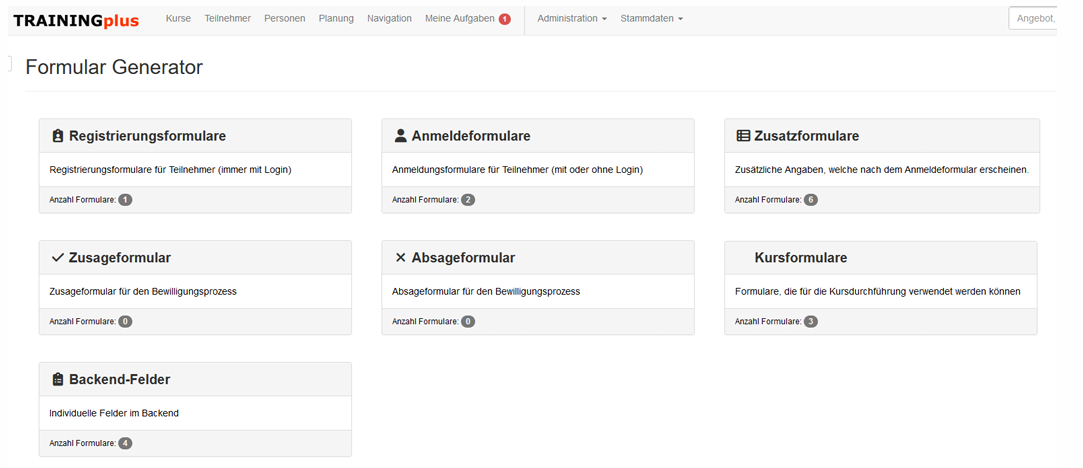Screen dimensions: 1083x468
Task: Click count badge 0 in Absageformular card
Action: [x=468, y=322]
